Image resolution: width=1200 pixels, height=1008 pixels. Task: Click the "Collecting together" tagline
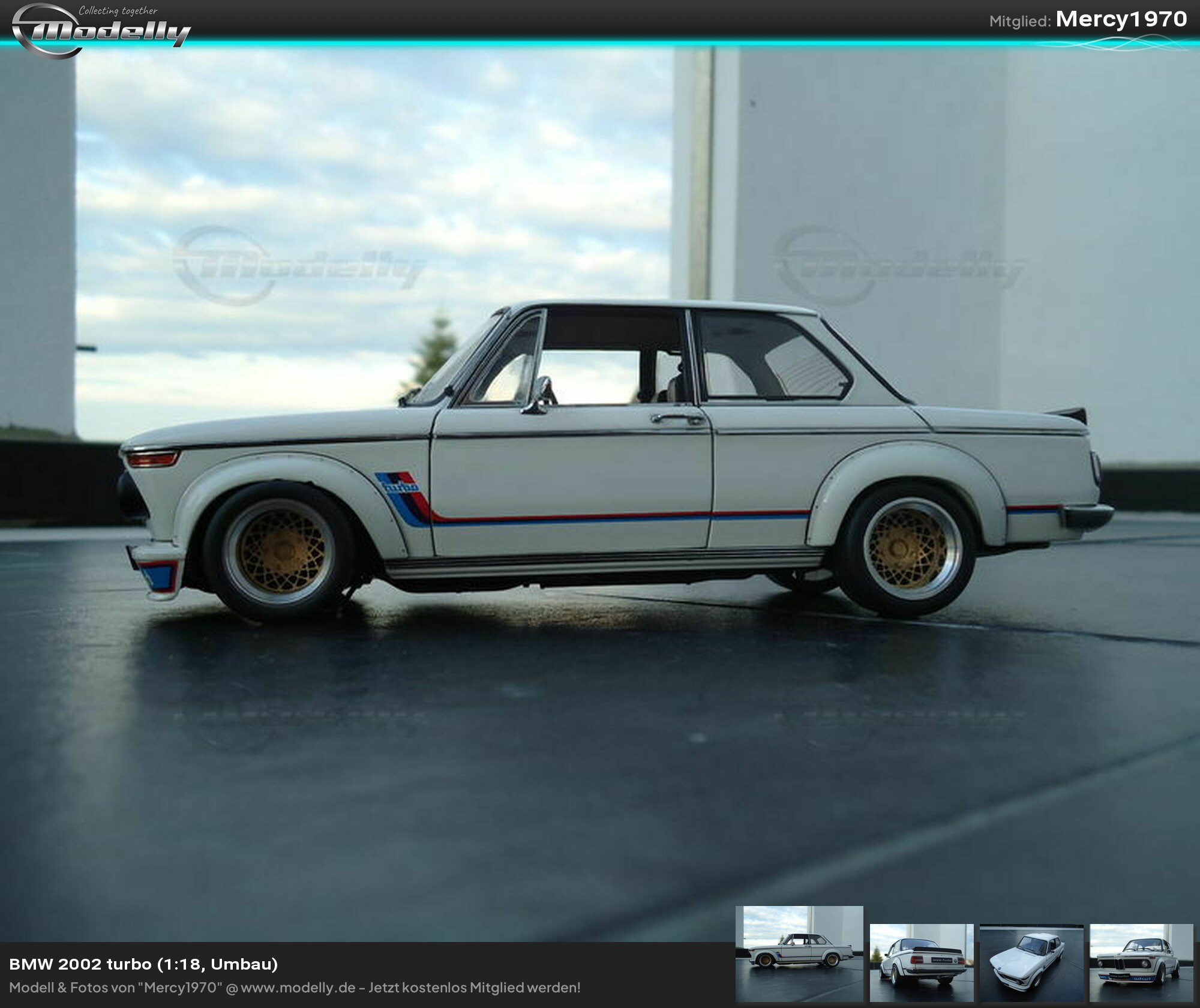(118, 11)
